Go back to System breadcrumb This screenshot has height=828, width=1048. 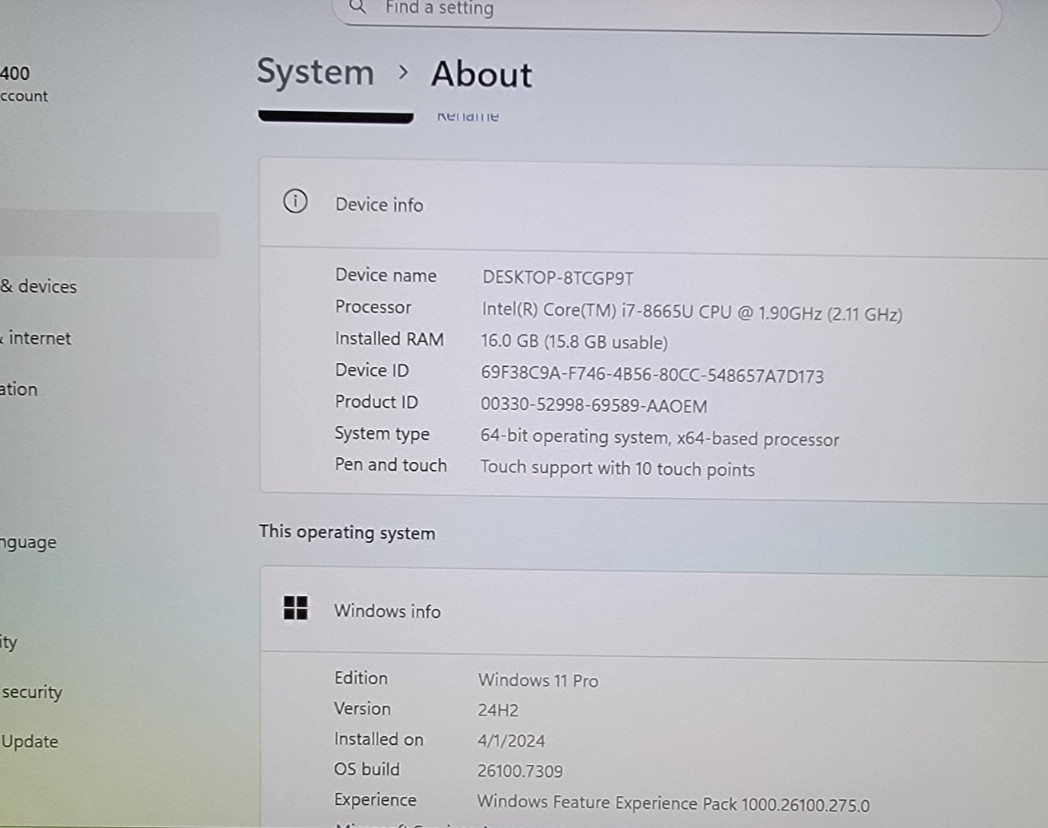point(315,72)
